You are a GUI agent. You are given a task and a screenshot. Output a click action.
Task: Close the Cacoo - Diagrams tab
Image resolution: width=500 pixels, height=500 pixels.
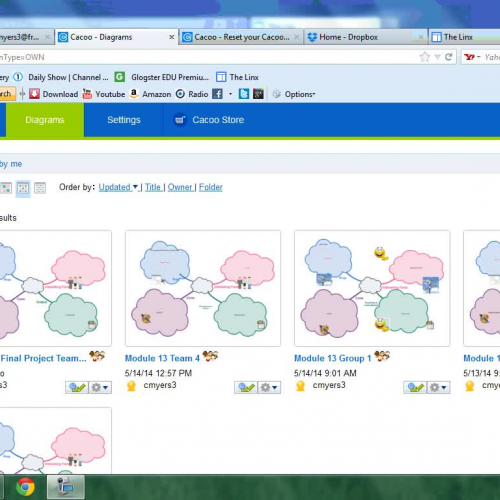[x=172, y=37]
